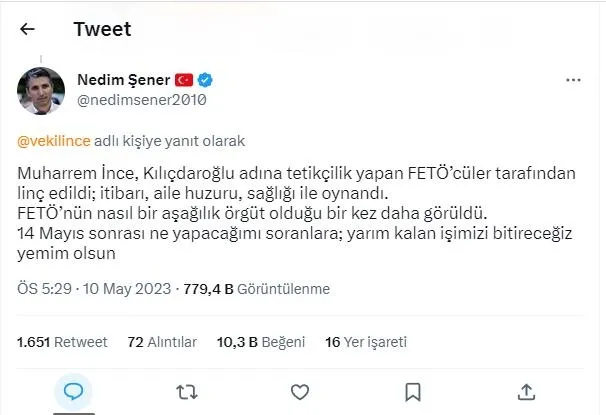The height and width of the screenshot is (415, 606).
Task: Click the blue verified badge
Action: (x=204, y=79)
